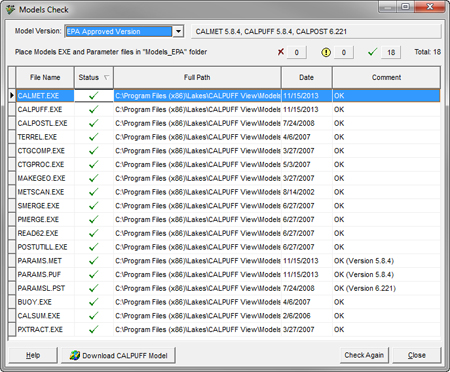Click the yellow warning count icon
The width and height of the screenshot is (450, 372).
pyautogui.click(x=326, y=52)
